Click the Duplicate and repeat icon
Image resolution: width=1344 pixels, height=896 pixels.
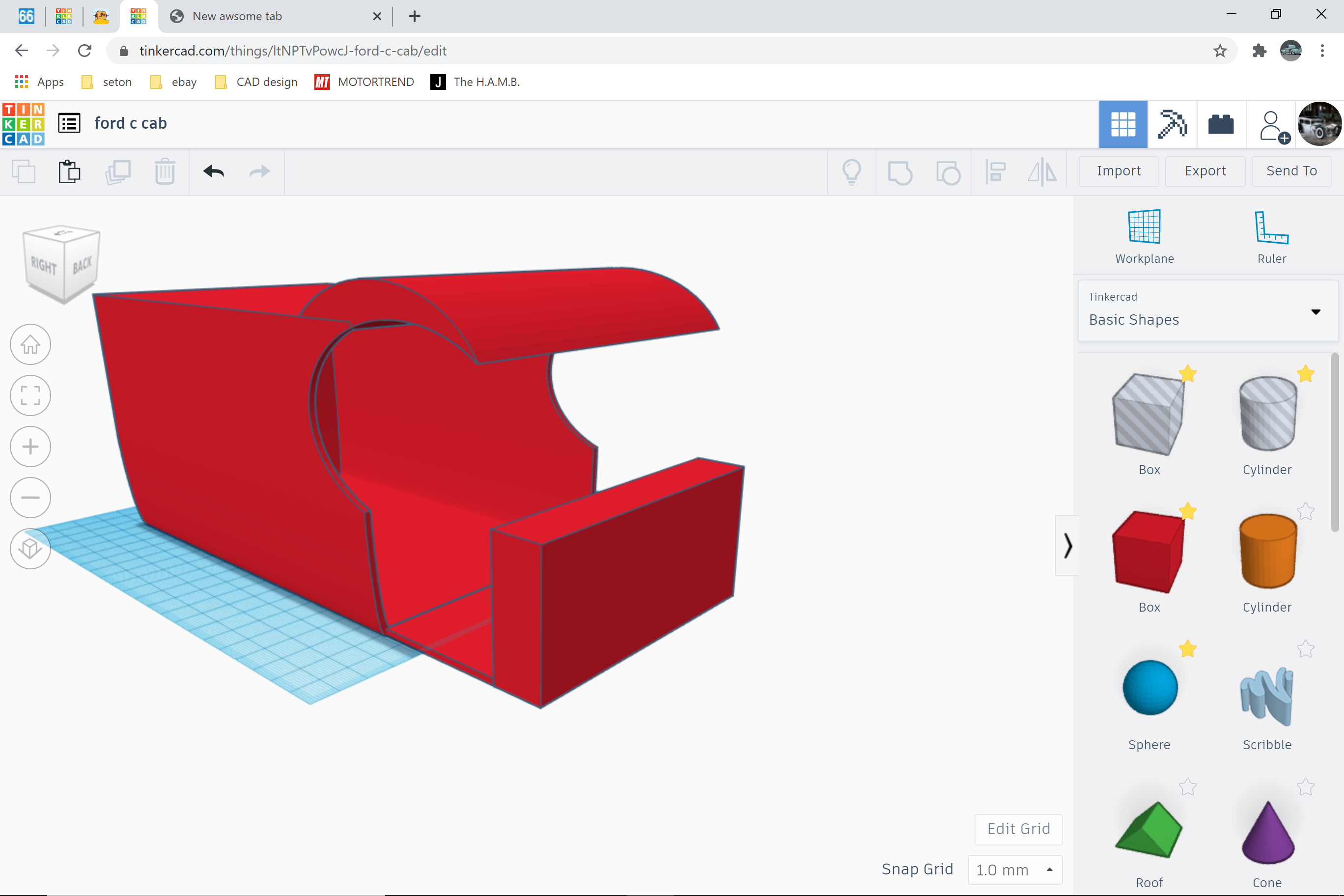(x=118, y=171)
